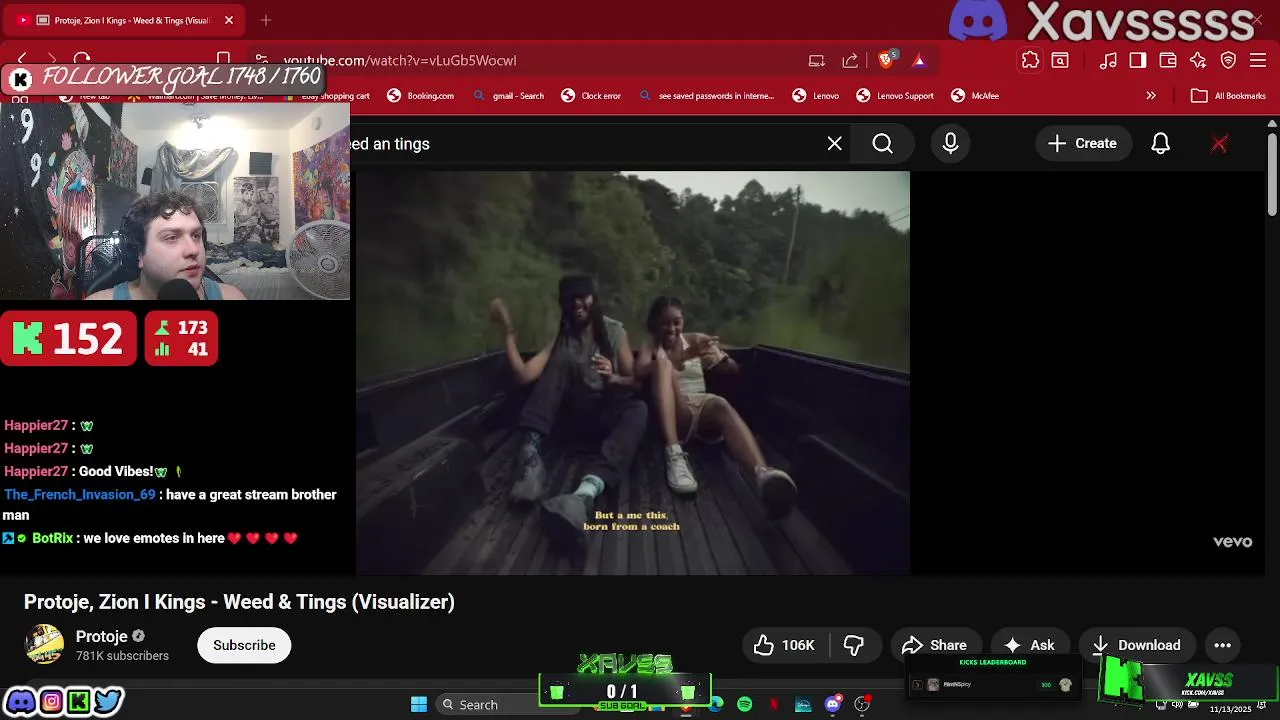Click the 11/13/2025 date in system tray

(1230, 710)
